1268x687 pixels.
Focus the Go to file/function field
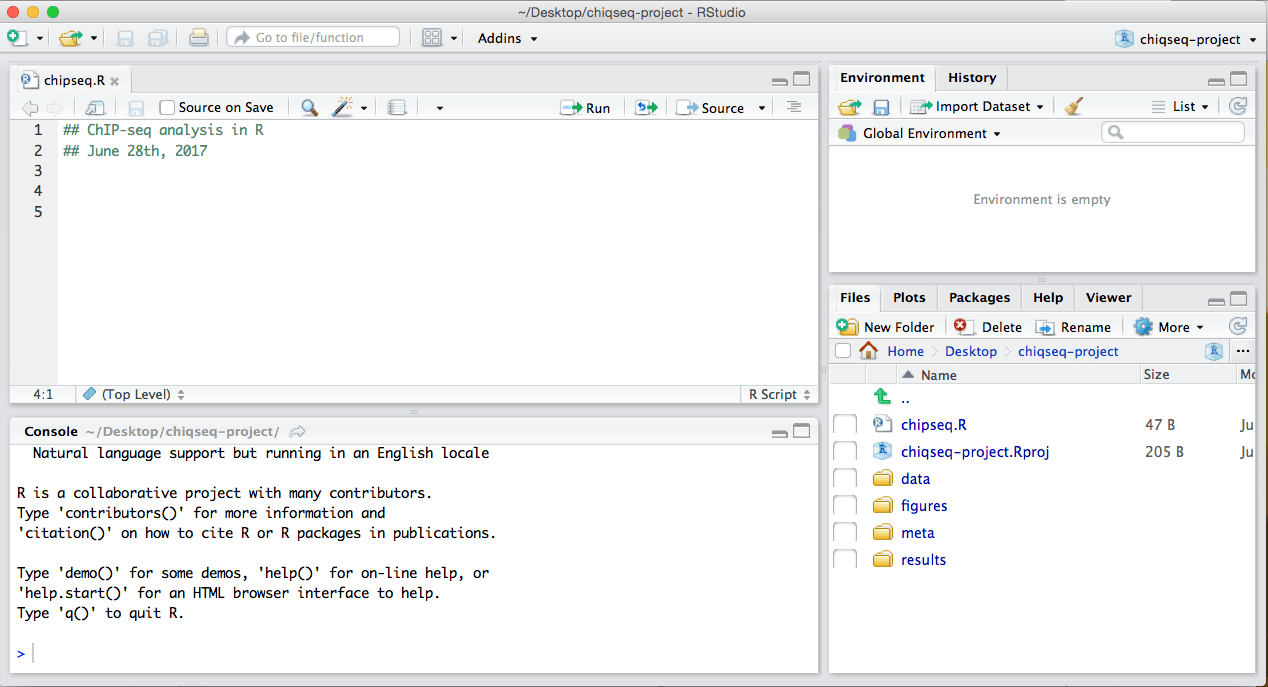pos(313,38)
